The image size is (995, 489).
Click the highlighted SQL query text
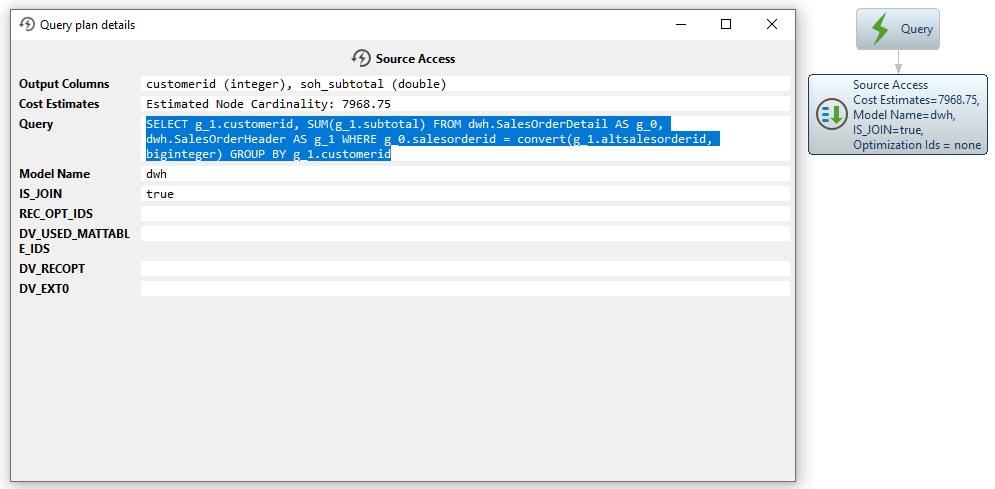click(430, 139)
